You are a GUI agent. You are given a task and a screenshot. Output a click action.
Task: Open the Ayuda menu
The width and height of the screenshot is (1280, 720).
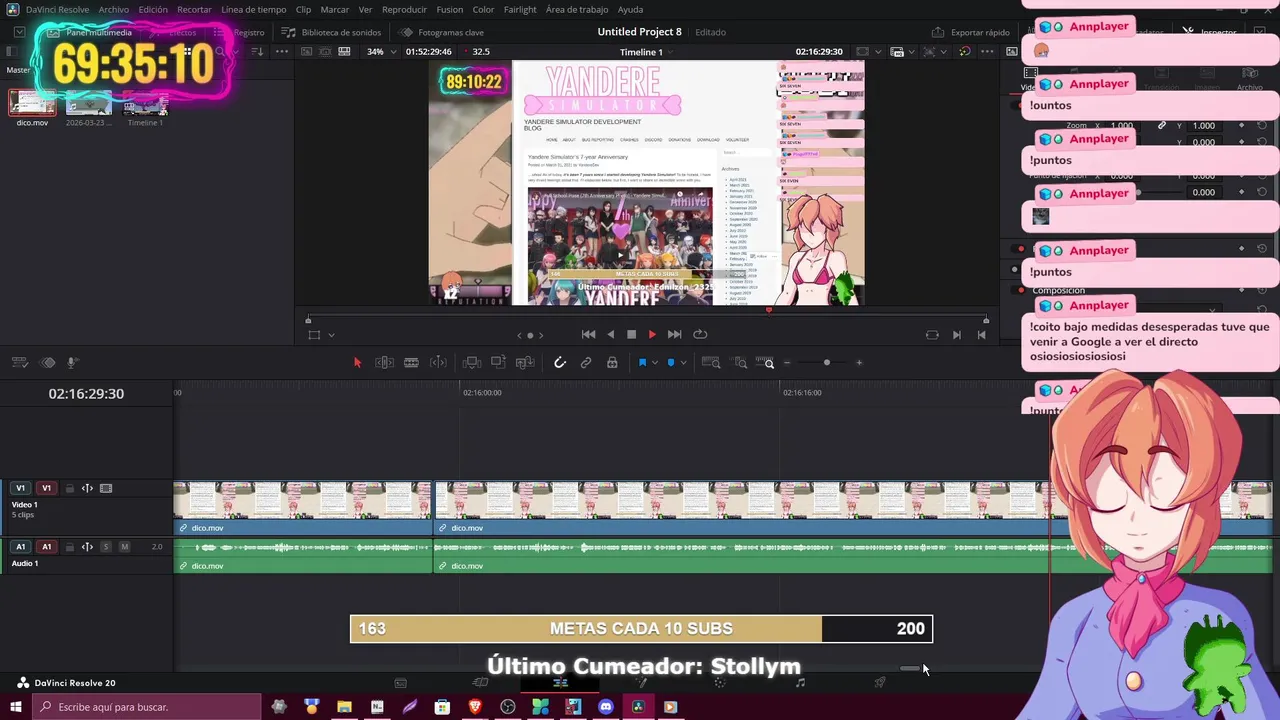pyautogui.click(x=630, y=9)
